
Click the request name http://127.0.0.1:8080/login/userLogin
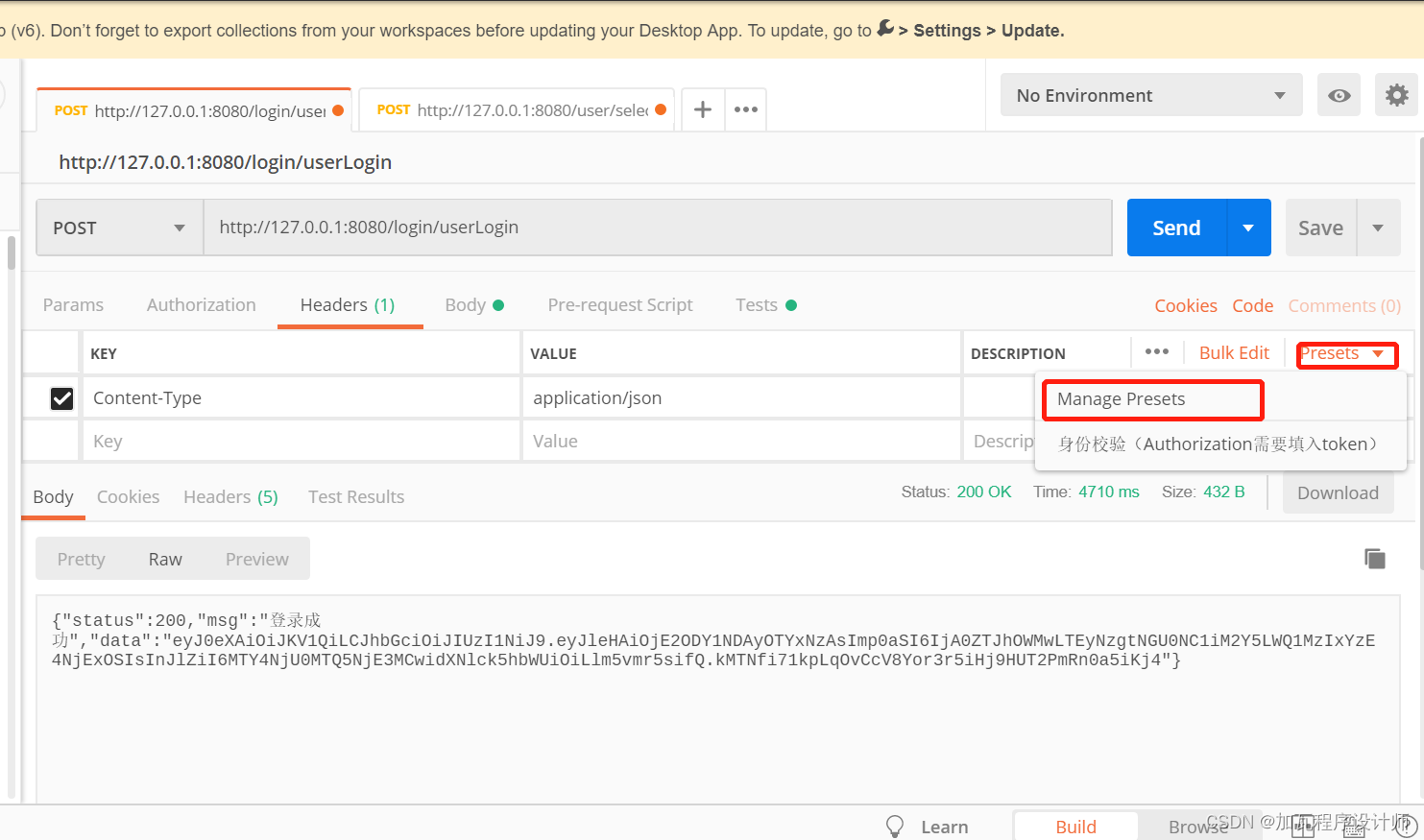click(226, 162)
